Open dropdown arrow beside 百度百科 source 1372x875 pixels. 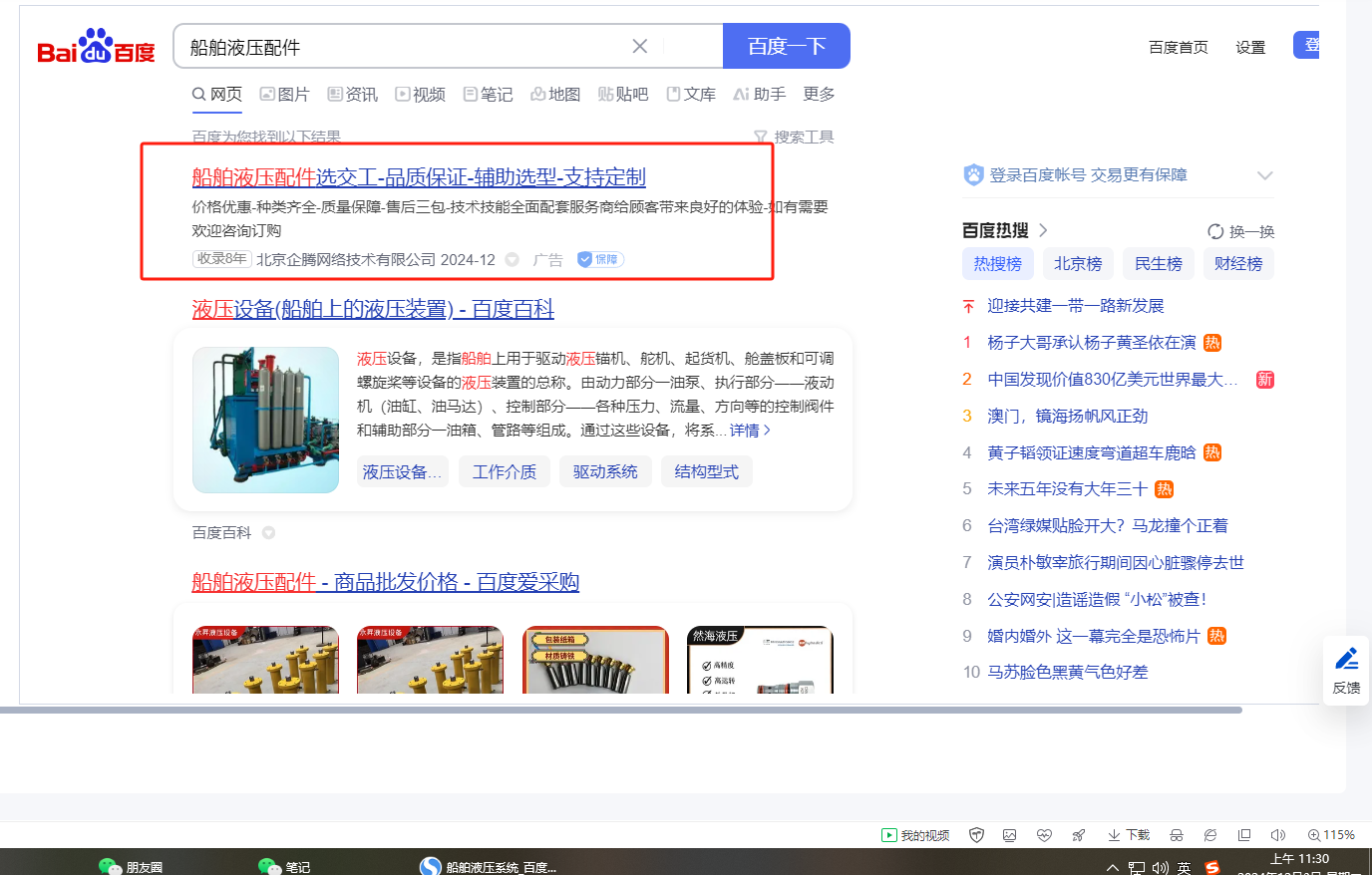[268, 533]
